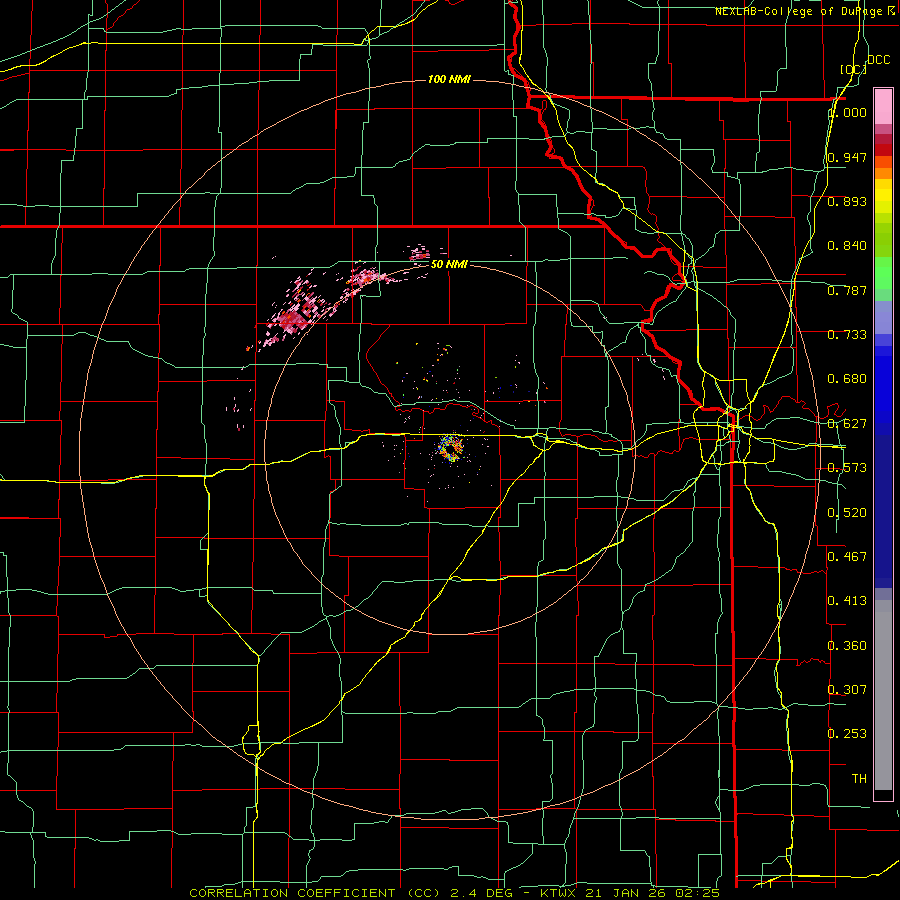Click the Correlation Coefficient KTWX caption at the bottom
The height and width of the screenshot is (900, 900).
click(454, 893)
